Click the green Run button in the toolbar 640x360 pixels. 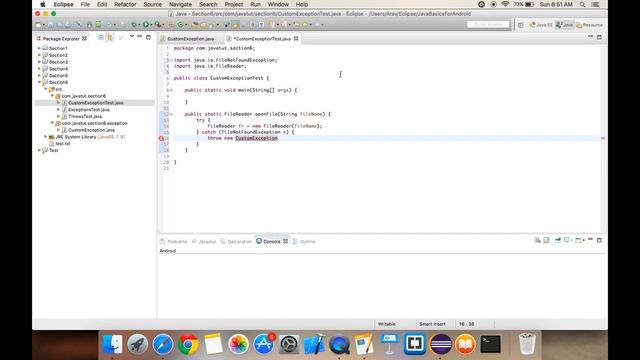[x=146, y=24]
